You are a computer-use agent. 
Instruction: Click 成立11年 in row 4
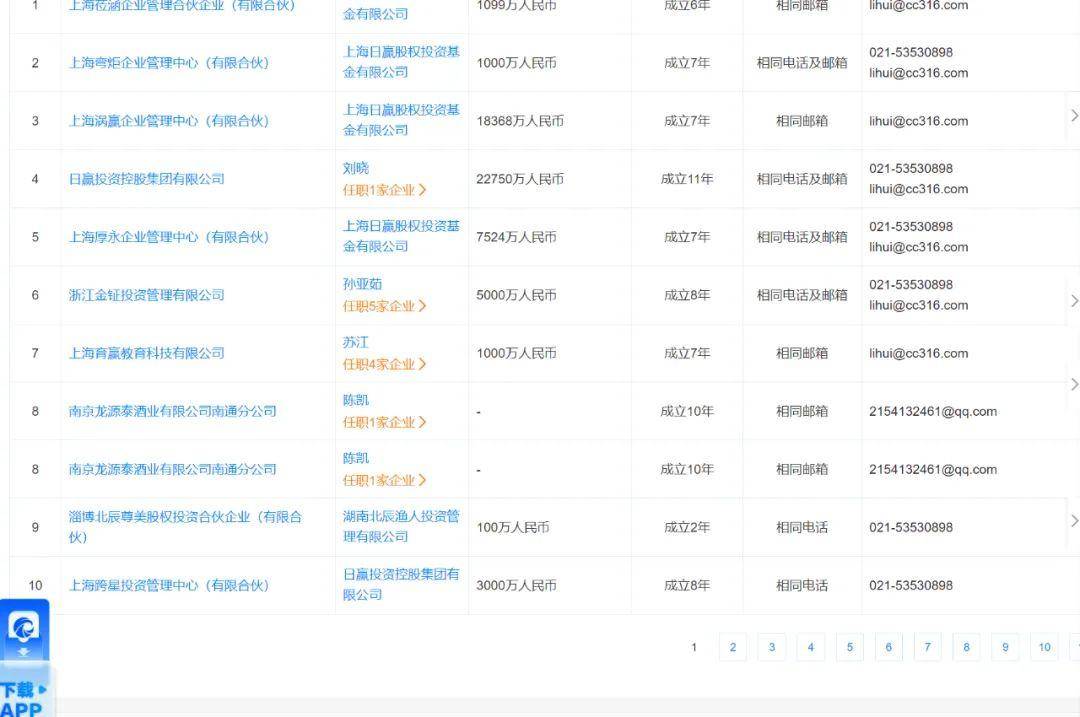[687, 179]
